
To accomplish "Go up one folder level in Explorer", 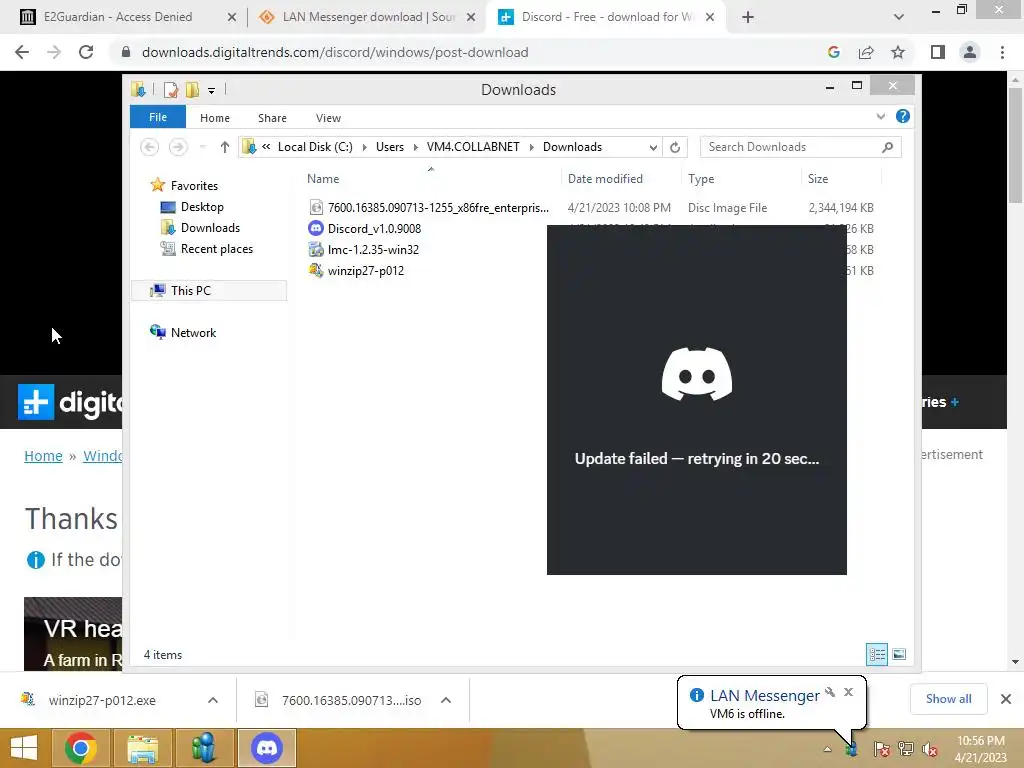I will [225, 147].
